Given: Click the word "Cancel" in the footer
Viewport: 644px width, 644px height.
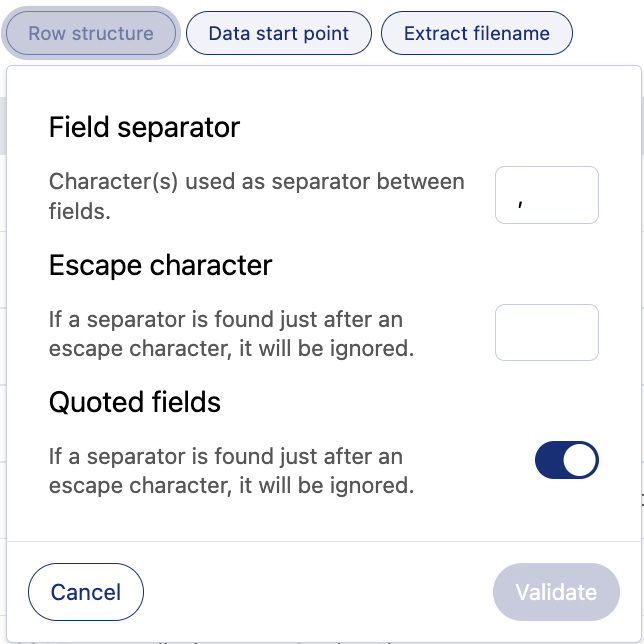Looking at the screenshot, I should tap(86, 592).
